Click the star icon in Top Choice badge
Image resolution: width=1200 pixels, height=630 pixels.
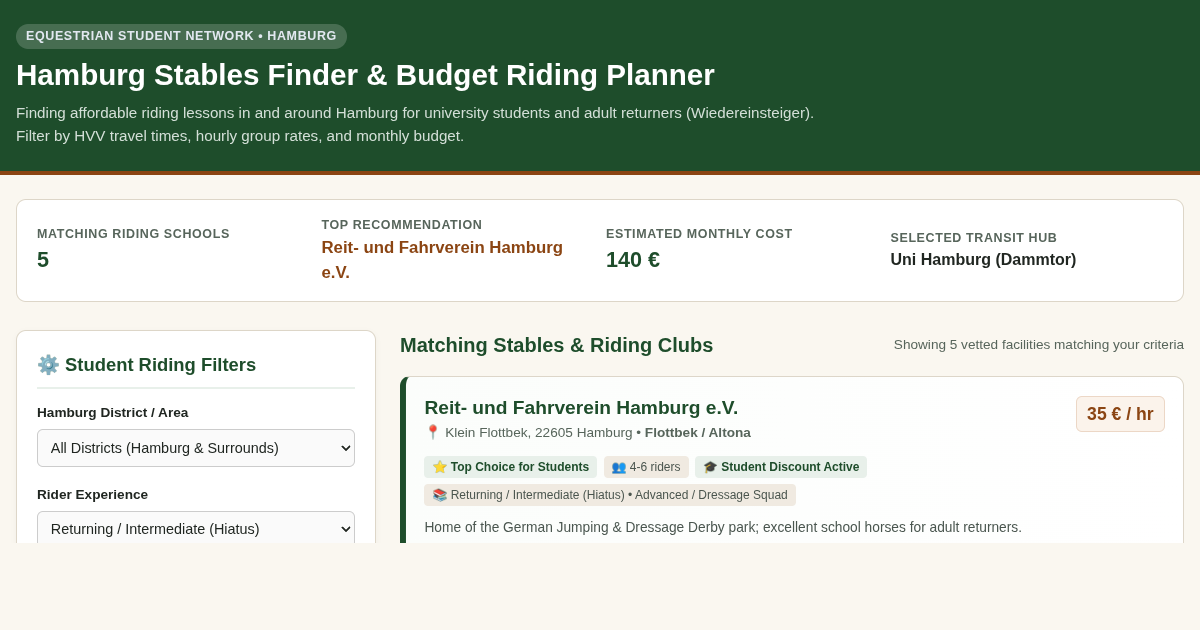tap(439, 467)
